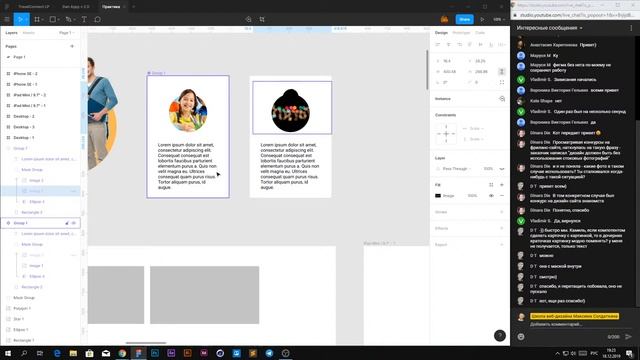The width and height of the screenshot is (640, 360).
Task: Click the Align horizontal centers icon
Action: (x=449, y=44)
